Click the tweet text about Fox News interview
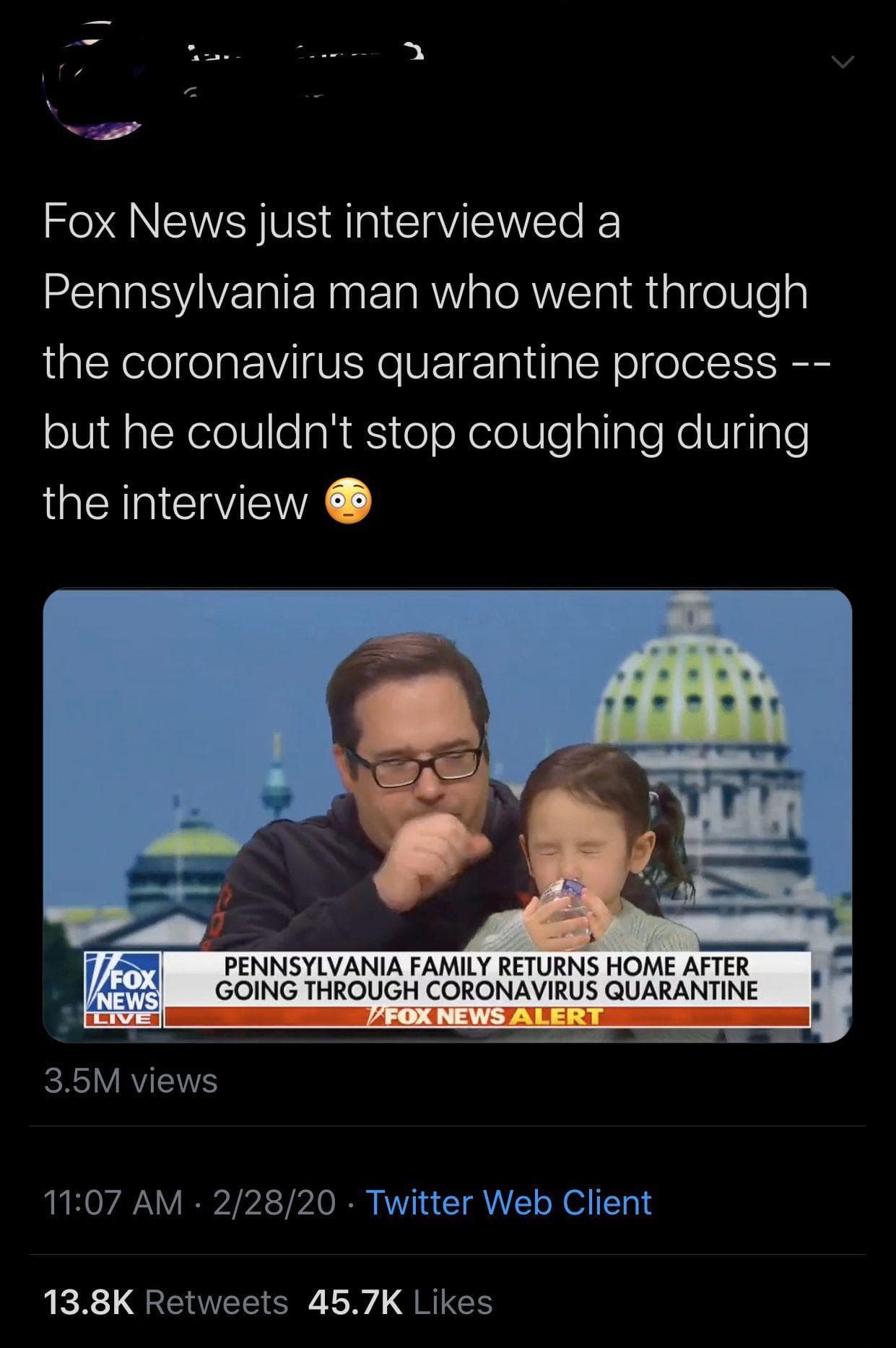Screen dimensions: 896x1348 (426, 361)
